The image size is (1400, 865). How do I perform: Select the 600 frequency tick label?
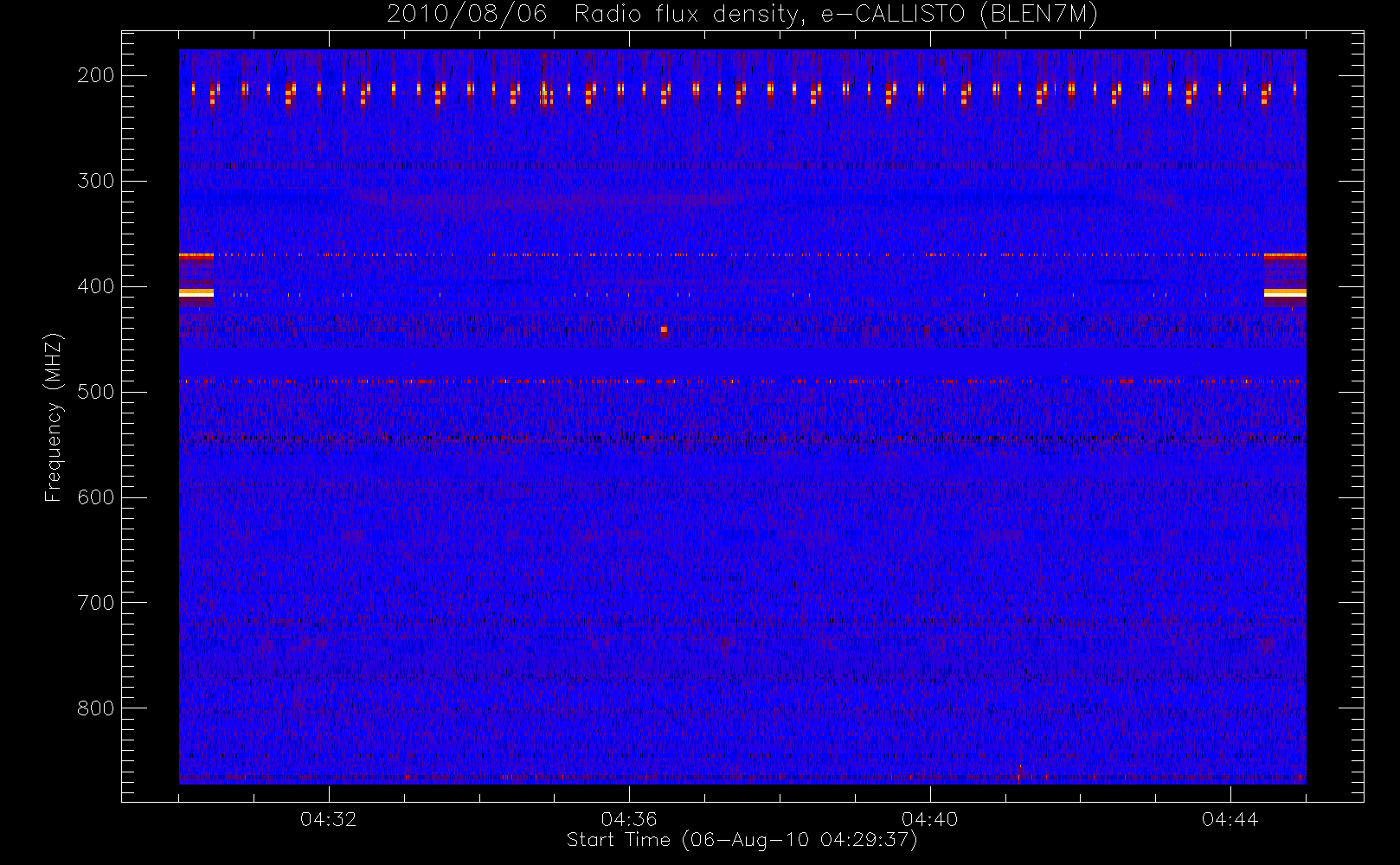[96, 497]
